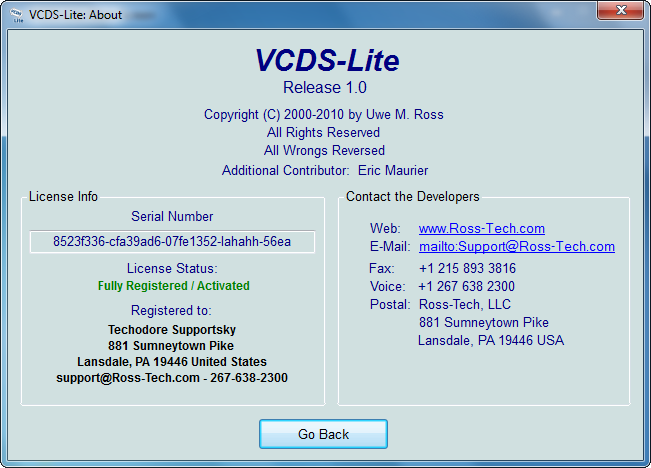Click the License Status: label
The height and width of the screenshot is (468, 651).
(x=172, y=269)
